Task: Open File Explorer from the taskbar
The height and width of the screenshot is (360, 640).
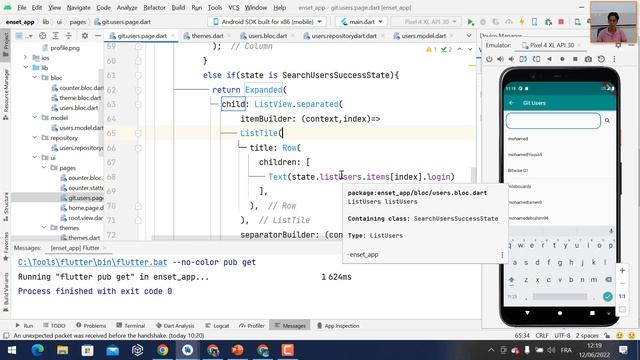Action: click(x=62, y=350)
